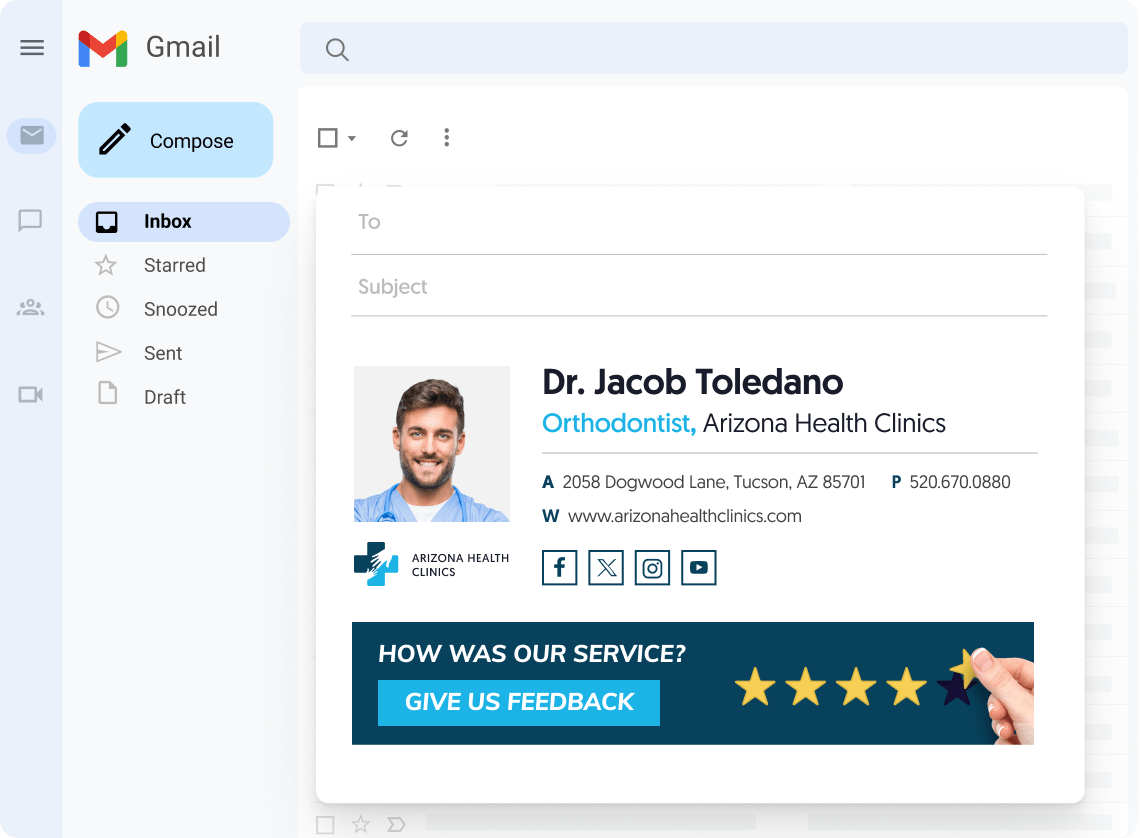Screen dimensions: 1140x838
Task: Open the YouTube social icon
Action: point(699,568)
